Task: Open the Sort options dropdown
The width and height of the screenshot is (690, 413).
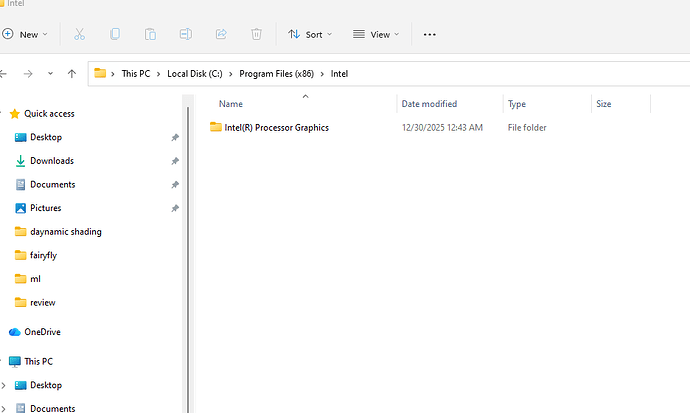Action: coord(310,34)
